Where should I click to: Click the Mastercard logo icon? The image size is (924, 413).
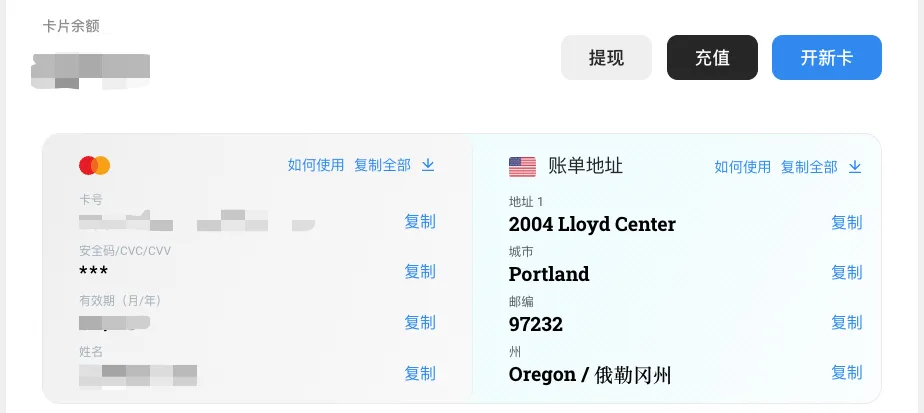(94, 166)
